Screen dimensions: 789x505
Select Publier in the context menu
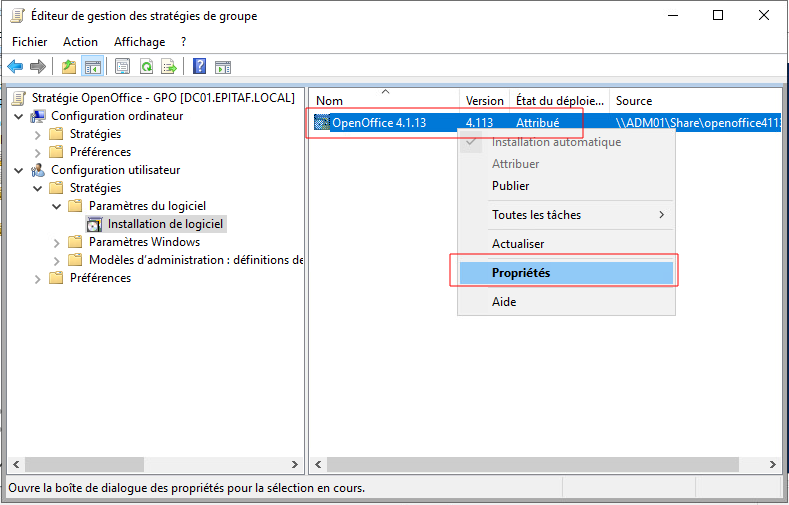coord(510,186)
